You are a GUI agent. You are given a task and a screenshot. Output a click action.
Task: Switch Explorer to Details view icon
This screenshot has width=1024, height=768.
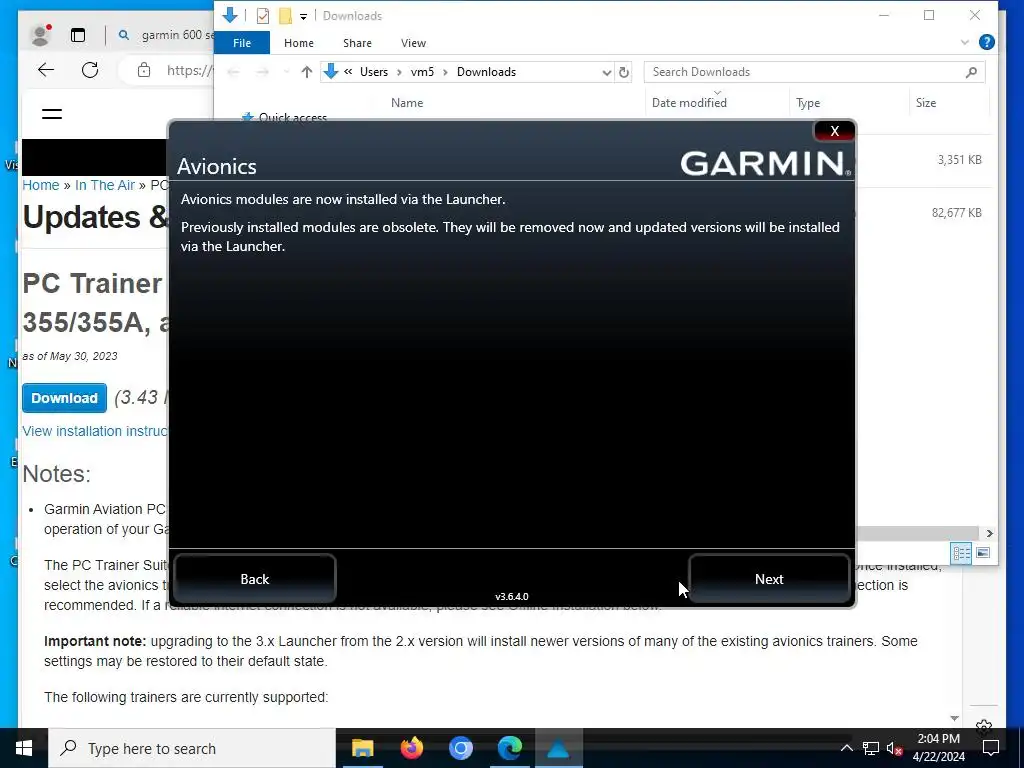point(961,553)
